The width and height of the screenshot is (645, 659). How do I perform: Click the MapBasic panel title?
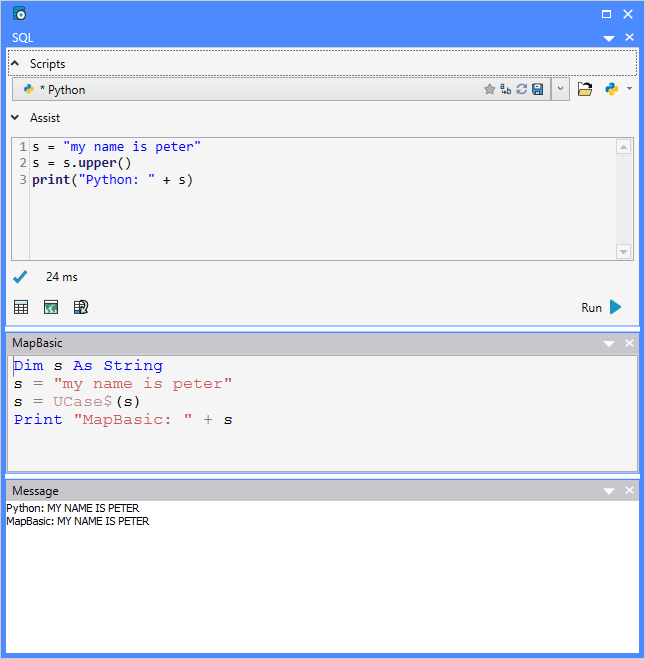click(37, 343)
